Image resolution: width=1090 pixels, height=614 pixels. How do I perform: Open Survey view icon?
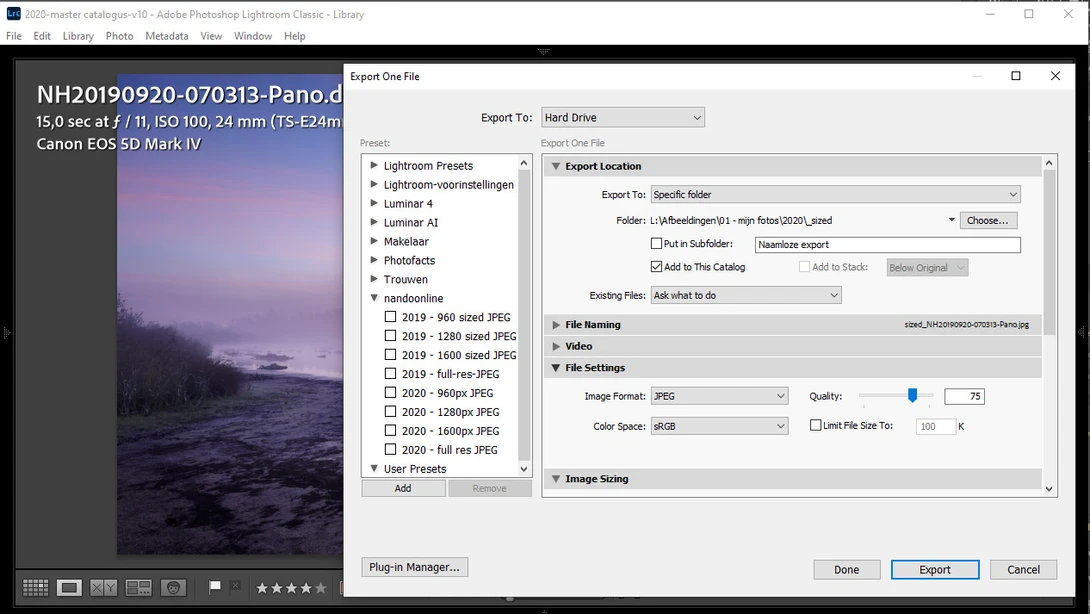(x=138, y=588)
